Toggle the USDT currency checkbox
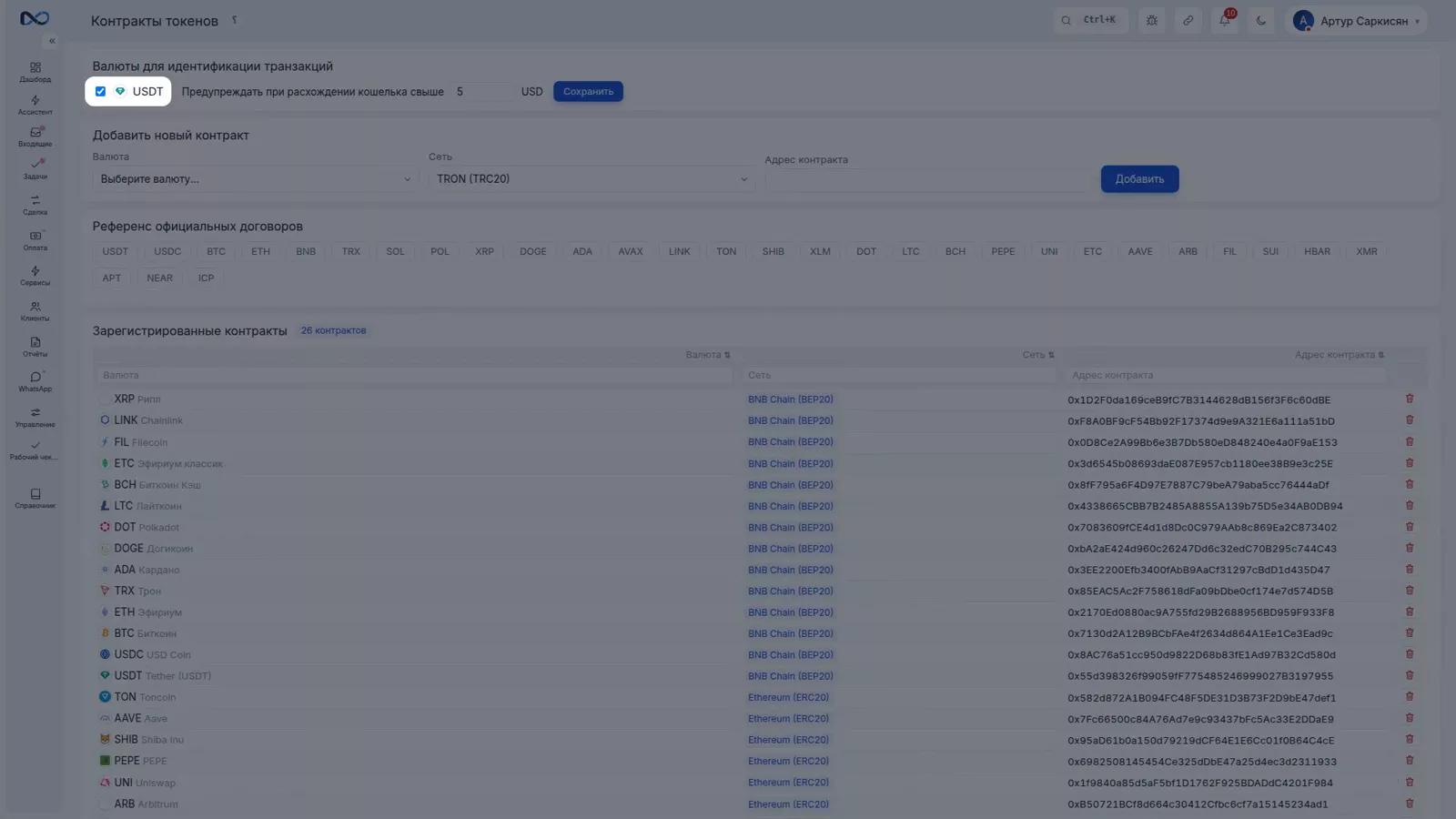 point(100,91)
